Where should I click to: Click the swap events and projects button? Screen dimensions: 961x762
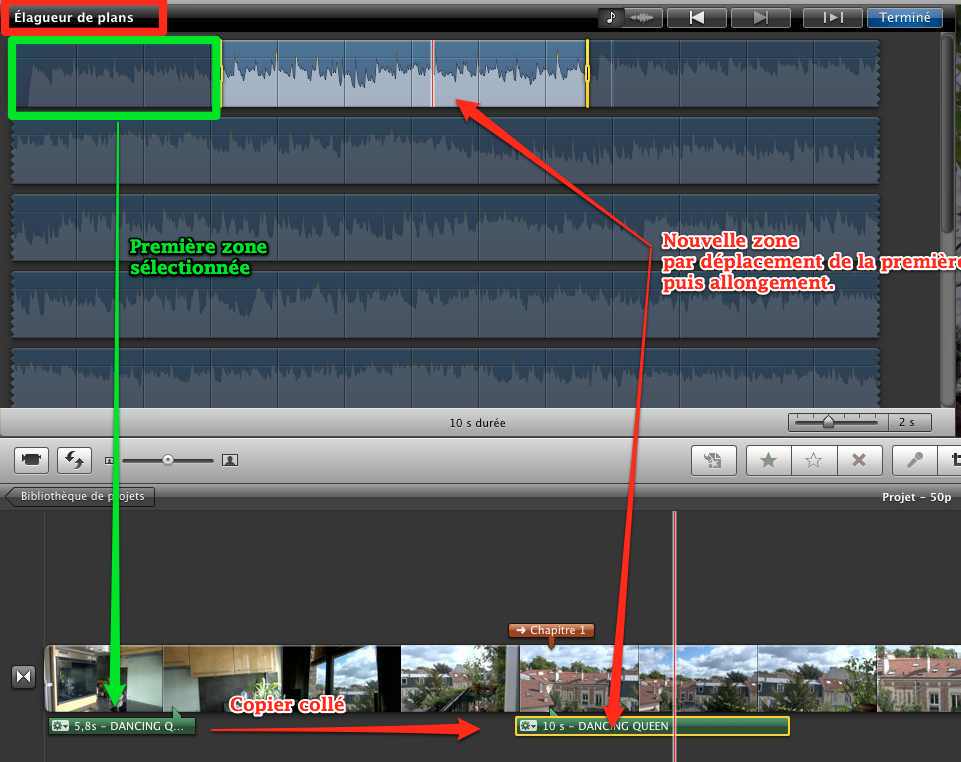73,460
